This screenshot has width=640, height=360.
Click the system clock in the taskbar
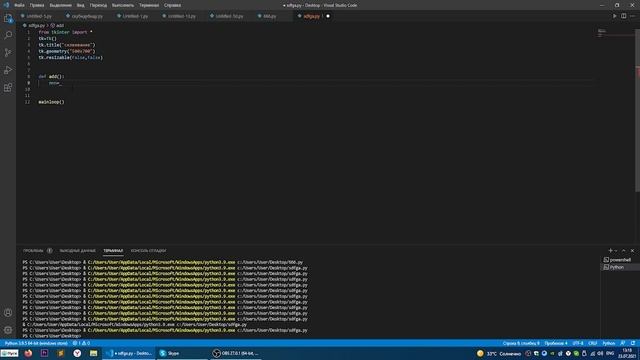[x=627, y=353]
